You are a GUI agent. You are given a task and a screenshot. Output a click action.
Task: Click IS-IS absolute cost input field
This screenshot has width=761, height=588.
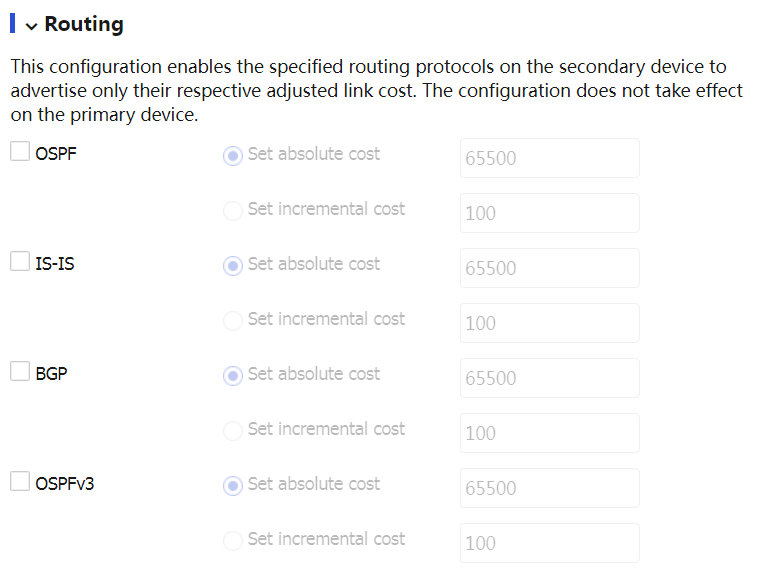tap(549, 268)
